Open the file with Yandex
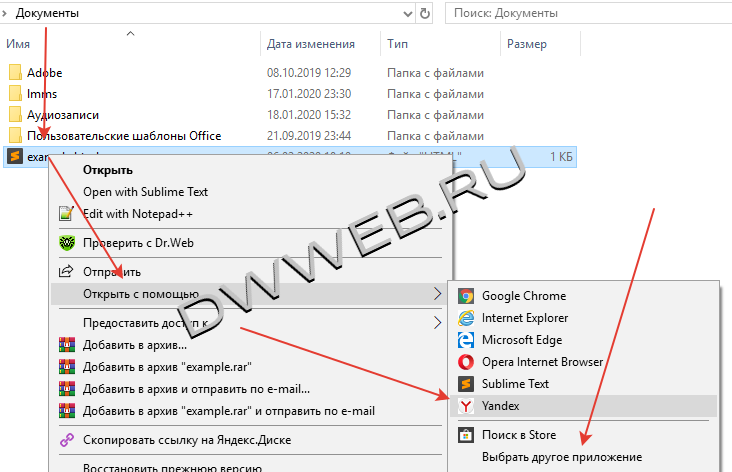Image resolution: width=732 pixels, height=472 pixels. (x=584, y=406)
